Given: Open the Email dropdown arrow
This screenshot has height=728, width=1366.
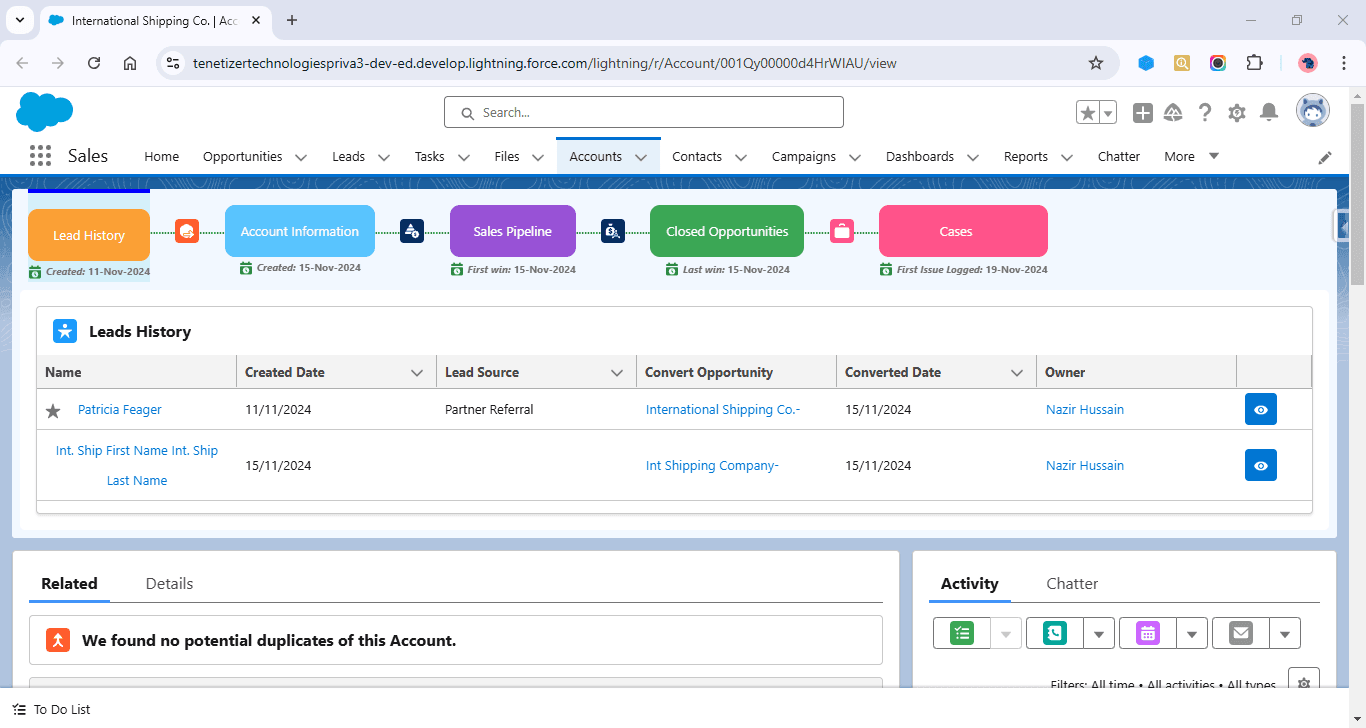Looking at the screenshot, I should click(x=1285, y=633).
